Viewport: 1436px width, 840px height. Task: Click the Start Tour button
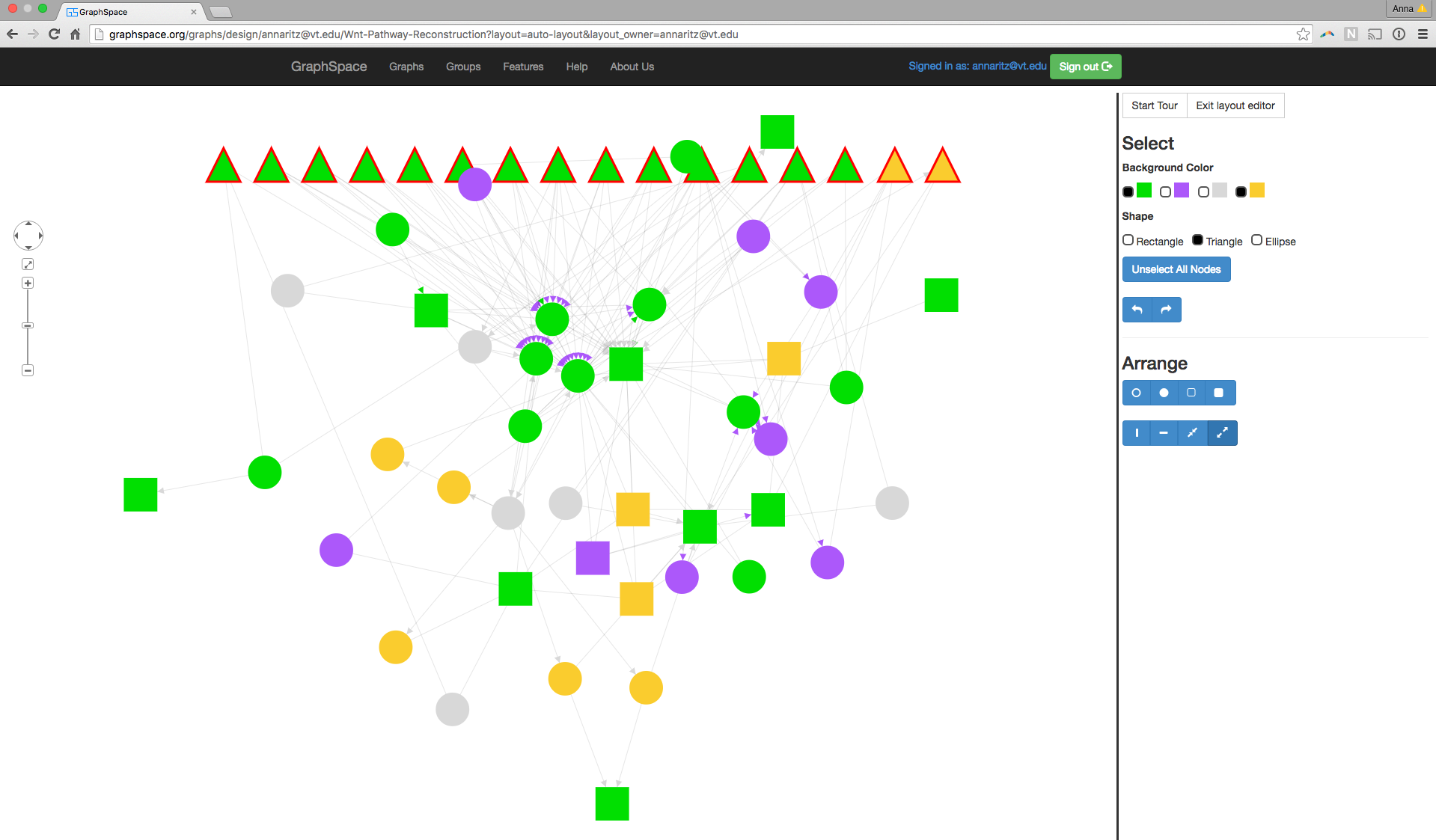[x=1155, y=105]
